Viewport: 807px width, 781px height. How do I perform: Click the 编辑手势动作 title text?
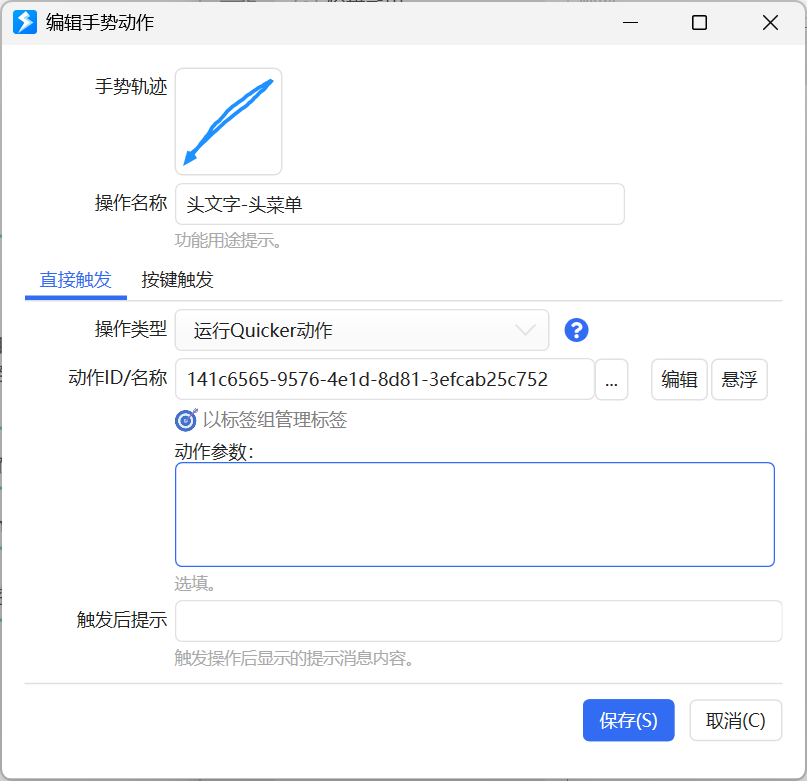click(100, 23)
